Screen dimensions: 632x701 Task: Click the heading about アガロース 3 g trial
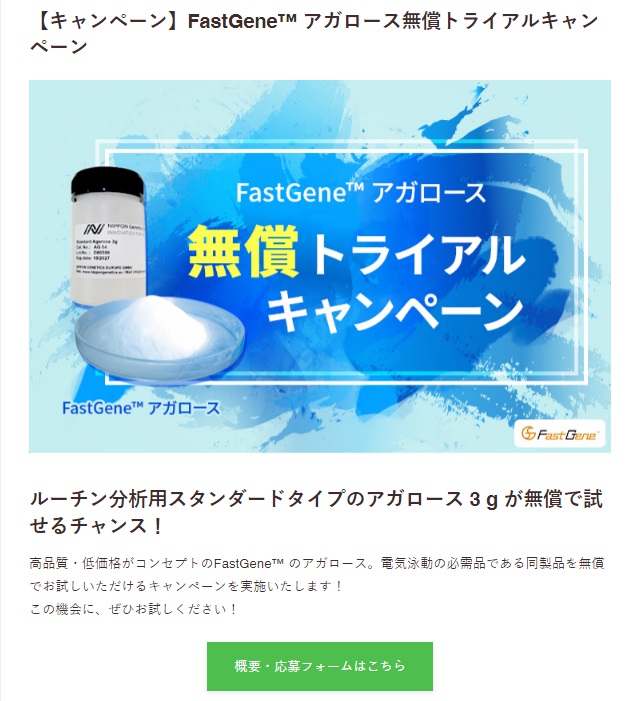click(x=316, y=512)
